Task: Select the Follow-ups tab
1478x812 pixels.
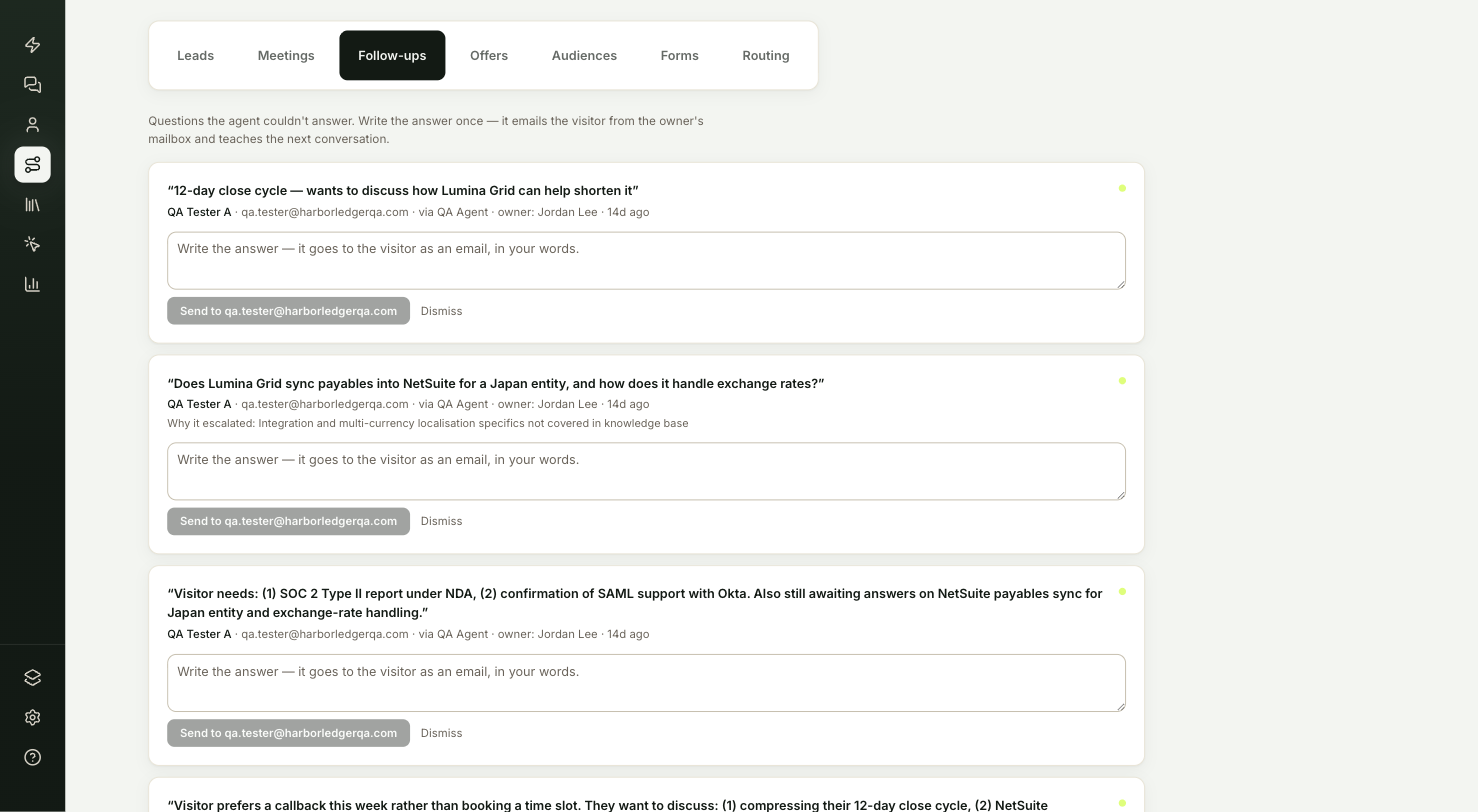Action: (x=392, y=56)
